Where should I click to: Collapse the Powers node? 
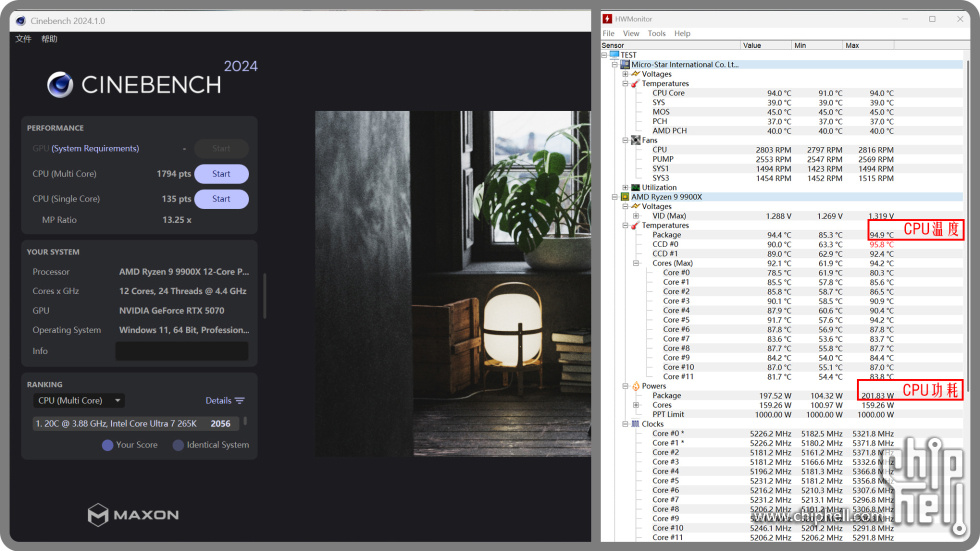tap(625, 386)
